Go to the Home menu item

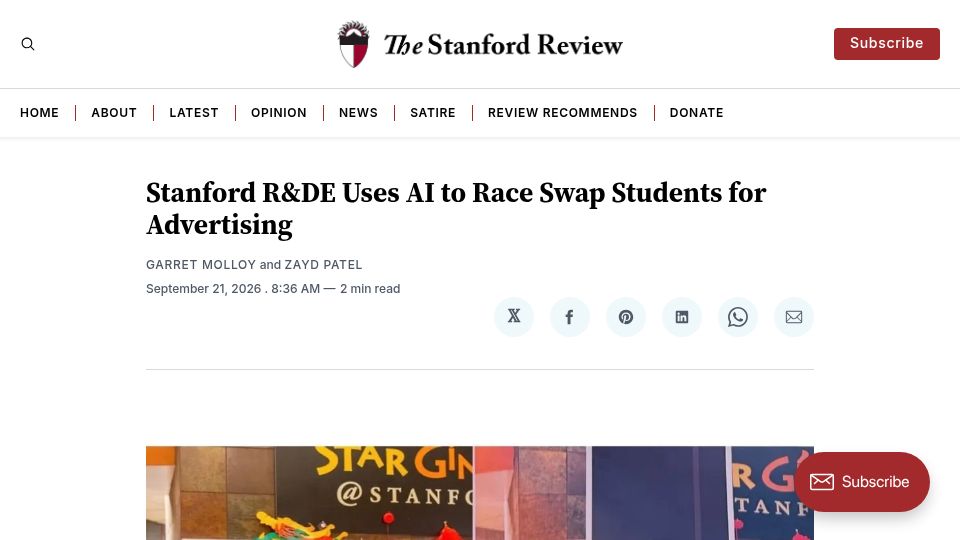pyautogui.click(x=39, y=113)
